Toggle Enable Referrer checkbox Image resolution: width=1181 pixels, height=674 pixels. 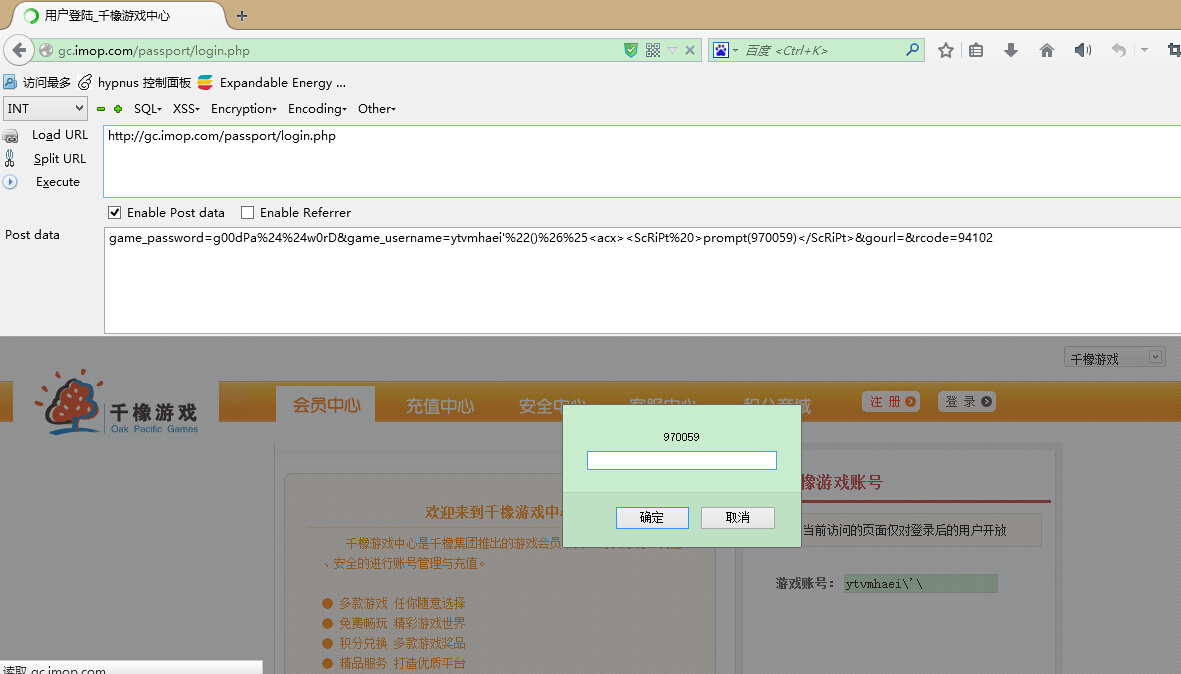[x=247, y=212]
